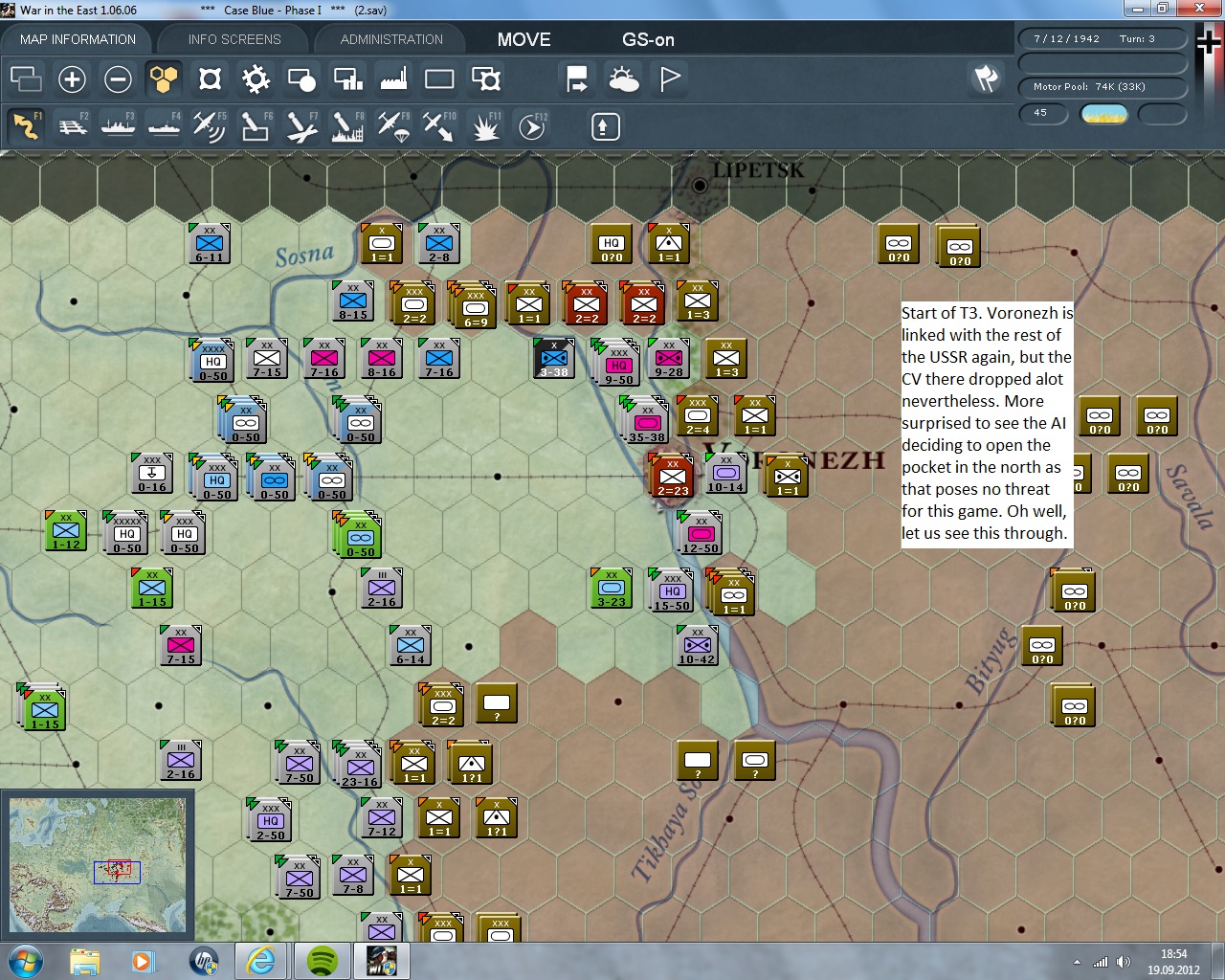Click the rectangle with circle icon

(x=301, y=78)
